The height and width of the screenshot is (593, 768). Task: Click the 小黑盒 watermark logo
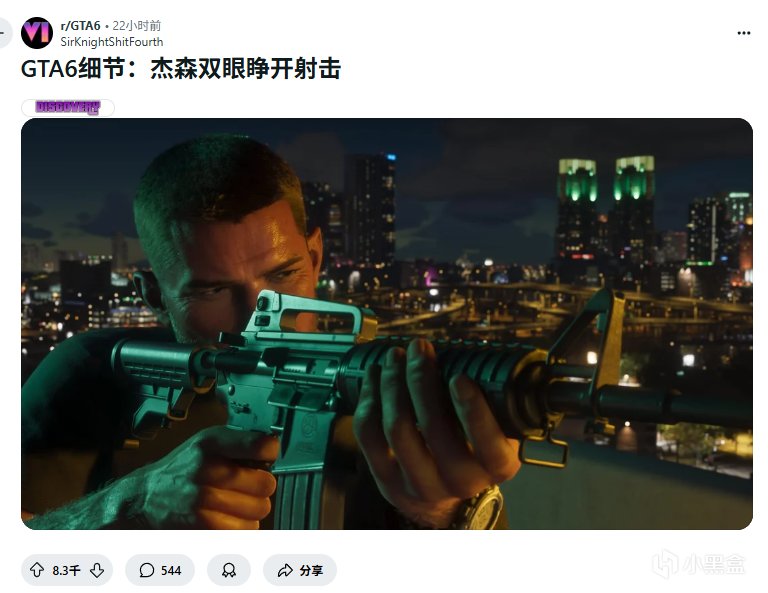click(x=666, y=564)
